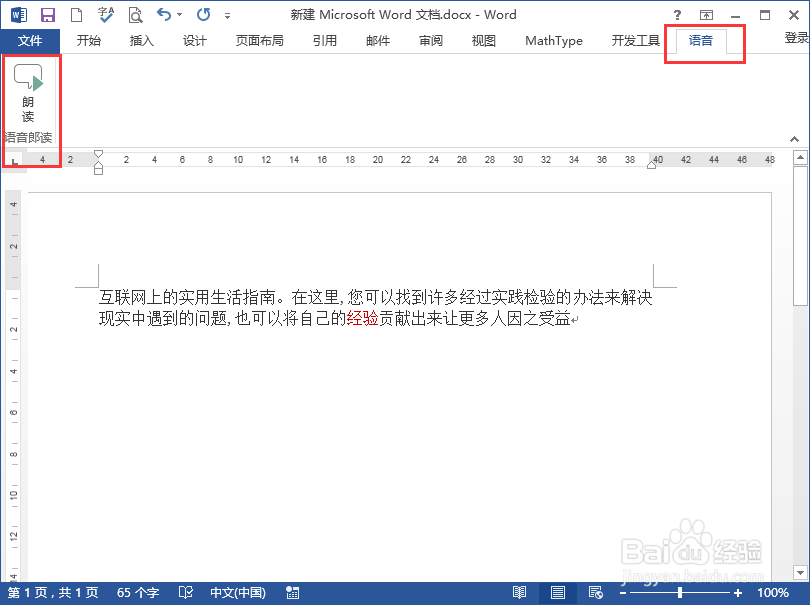Image resolution: width=810 pixels, height=605 pixels.
Task: Open the 文件 File tab
Action: coord(30,41)
